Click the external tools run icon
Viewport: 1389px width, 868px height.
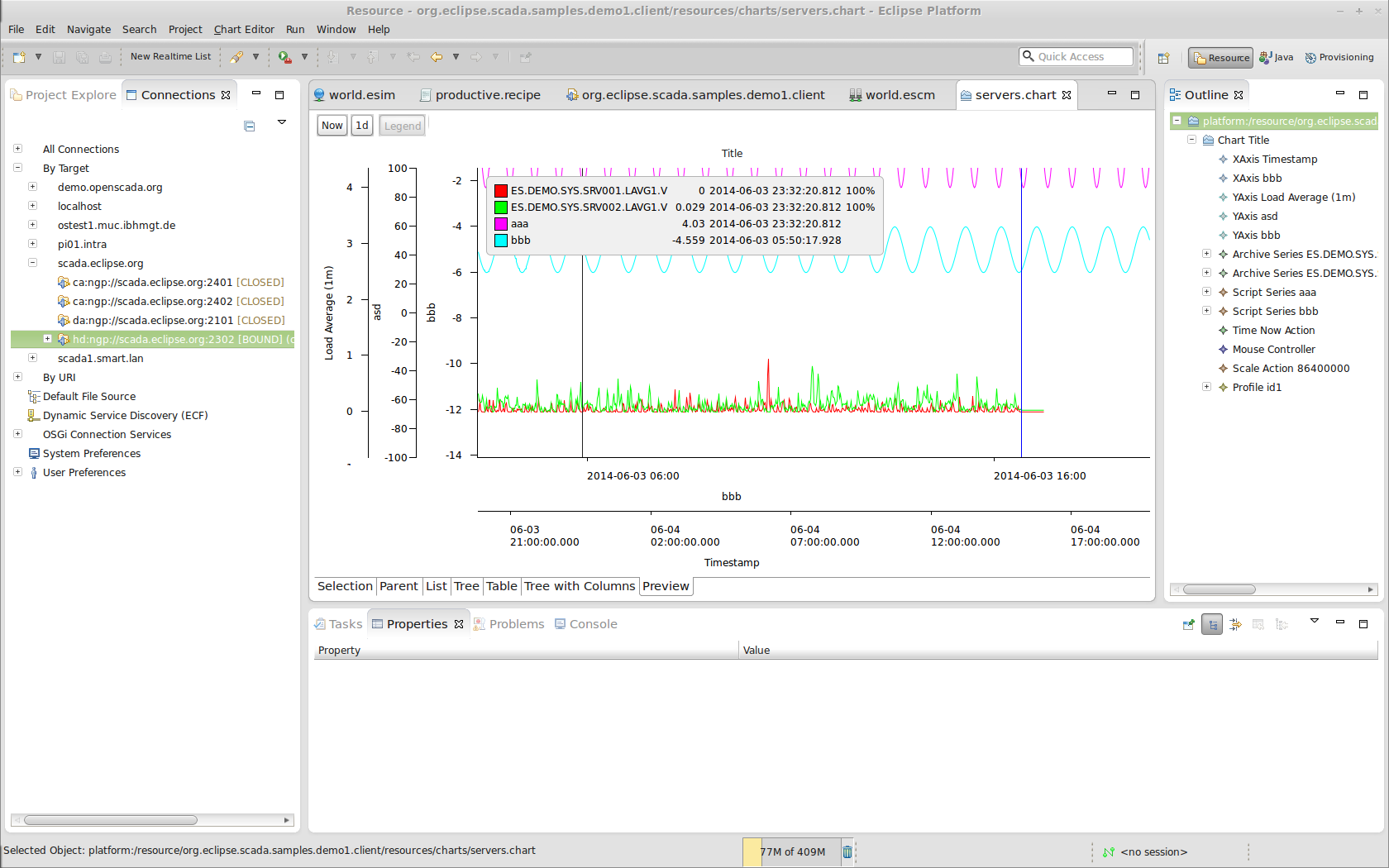(284, 57)
